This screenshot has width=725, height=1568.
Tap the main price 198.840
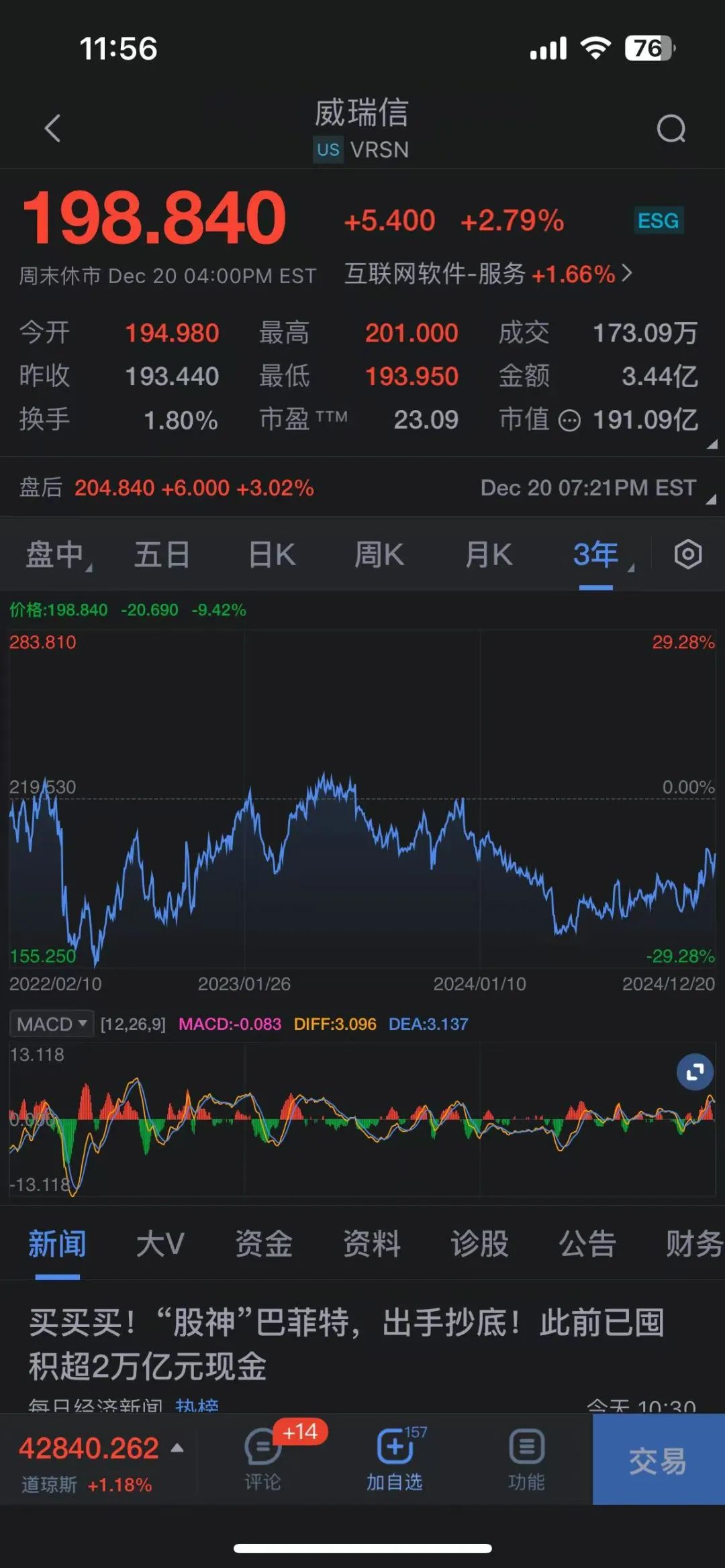pos(154,217)
